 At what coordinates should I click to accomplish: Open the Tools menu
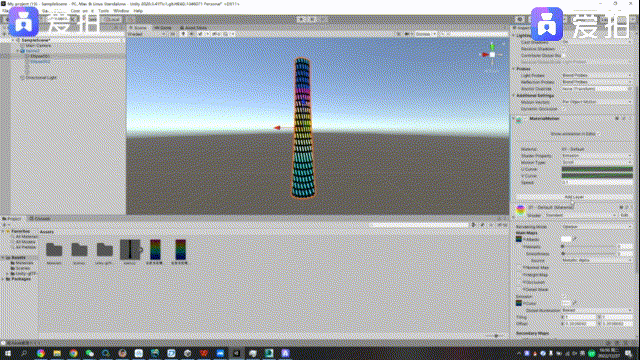pos(103,11)
